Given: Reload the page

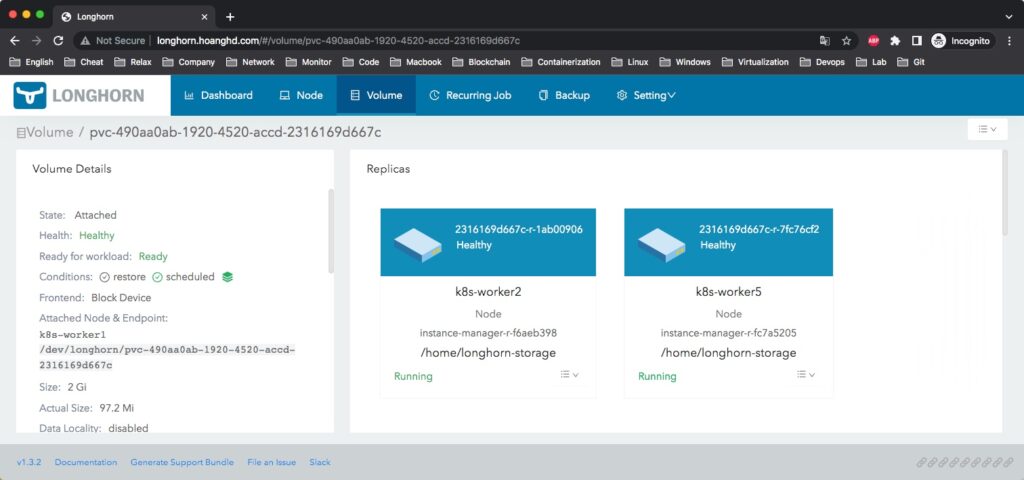Looking at the screenshot, I should 58,40.
